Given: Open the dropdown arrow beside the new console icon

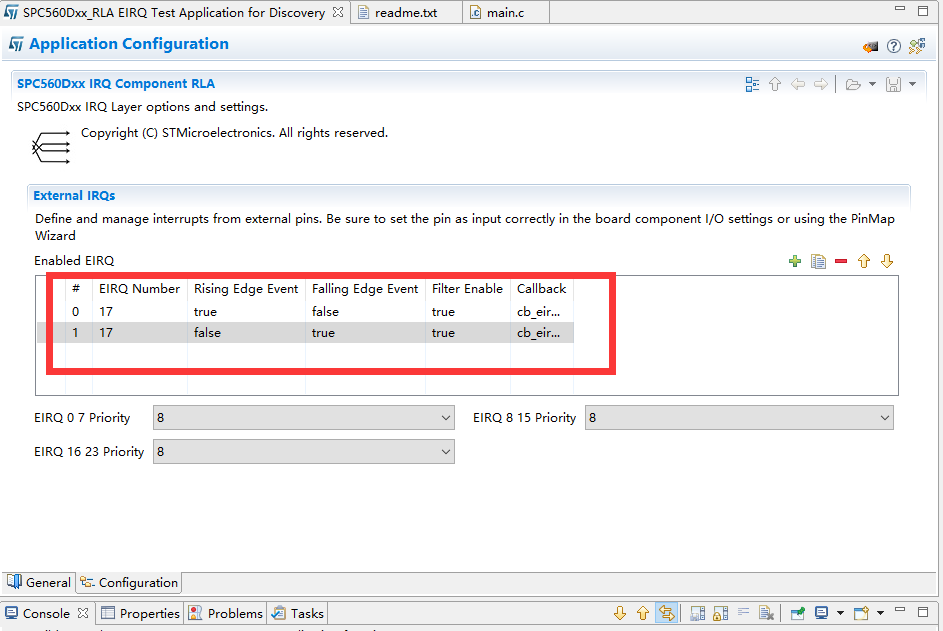Looking at the screenshot, I should pyautogui.click(x=880, y=613).
